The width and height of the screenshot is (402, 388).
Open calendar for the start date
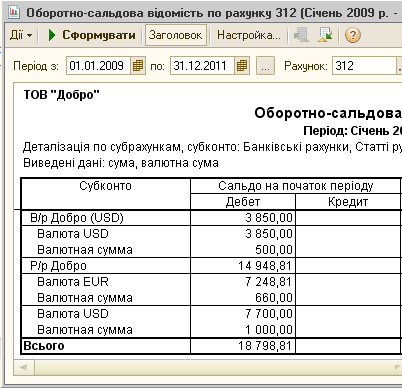[138, 66]
